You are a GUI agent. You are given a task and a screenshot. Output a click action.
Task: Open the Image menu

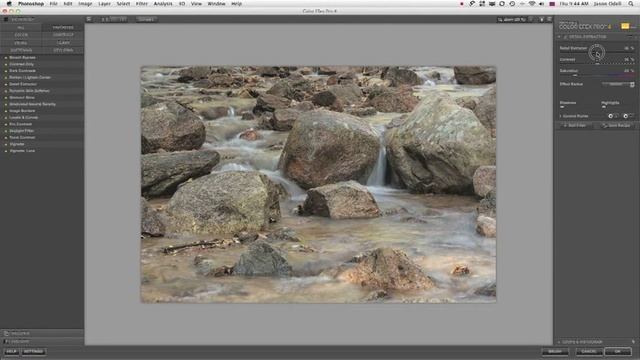click(x=85, y=4)
